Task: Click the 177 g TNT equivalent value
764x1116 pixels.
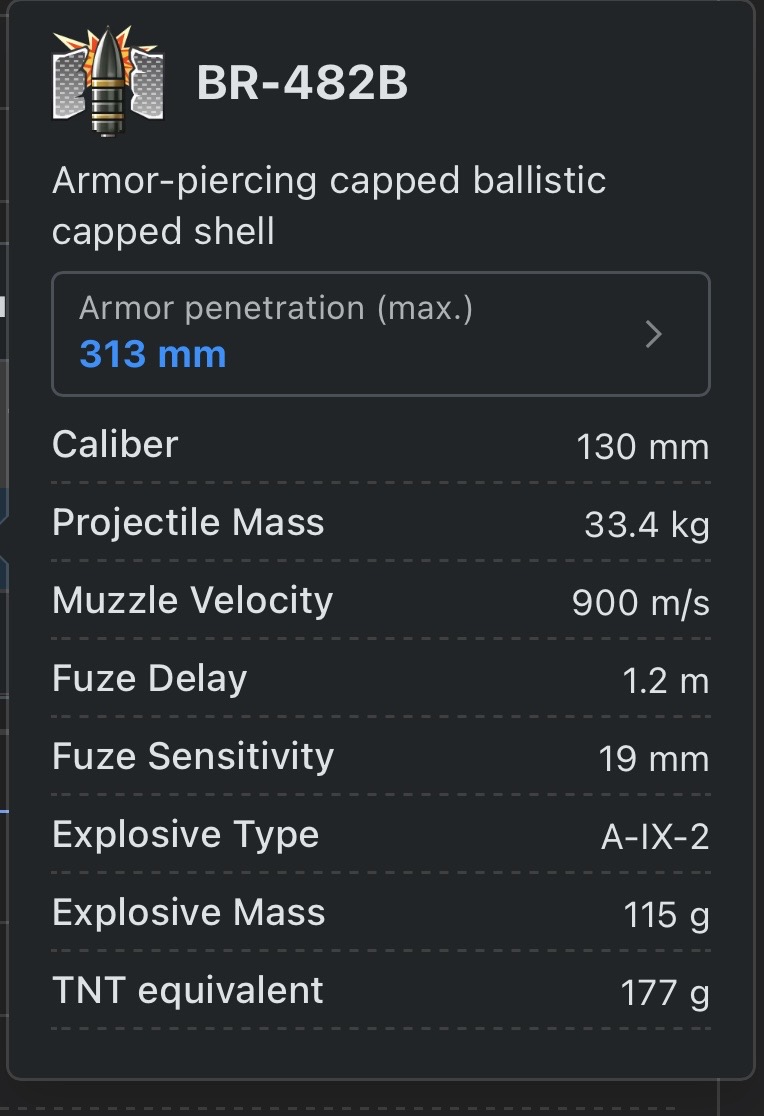Action: coord(664,993)
